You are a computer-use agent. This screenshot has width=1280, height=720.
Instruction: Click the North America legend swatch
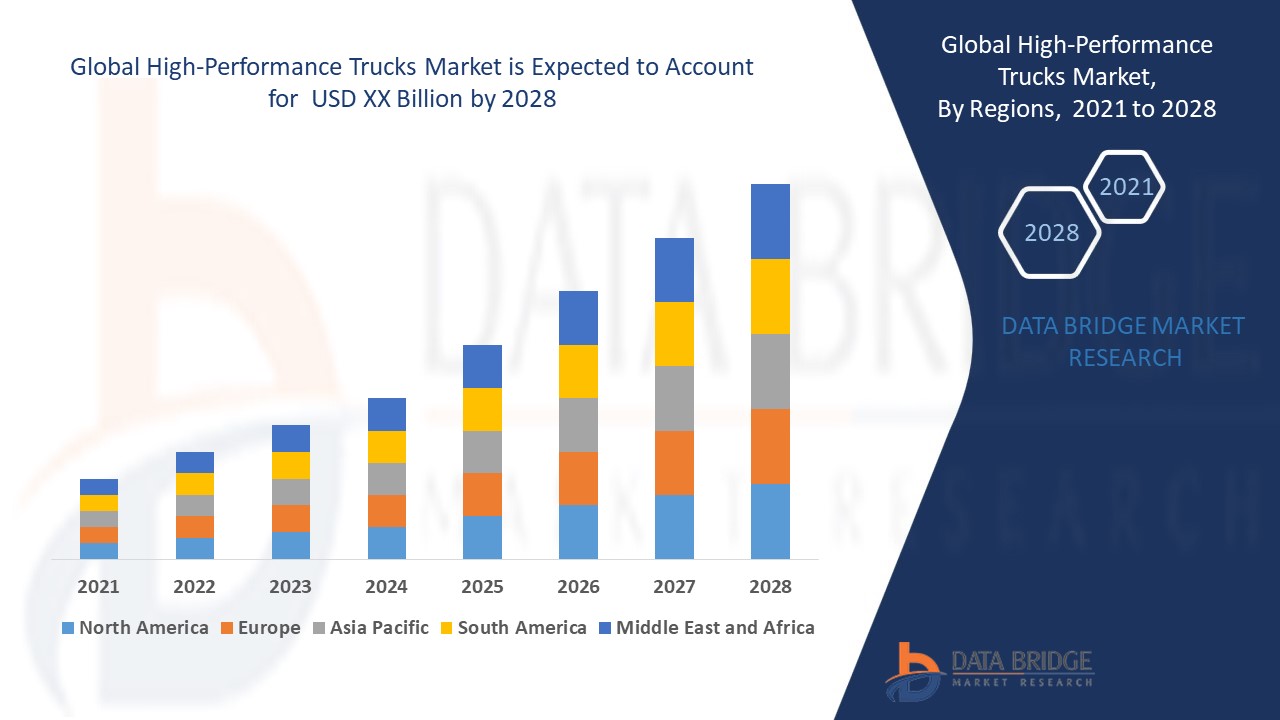[68, 628]
